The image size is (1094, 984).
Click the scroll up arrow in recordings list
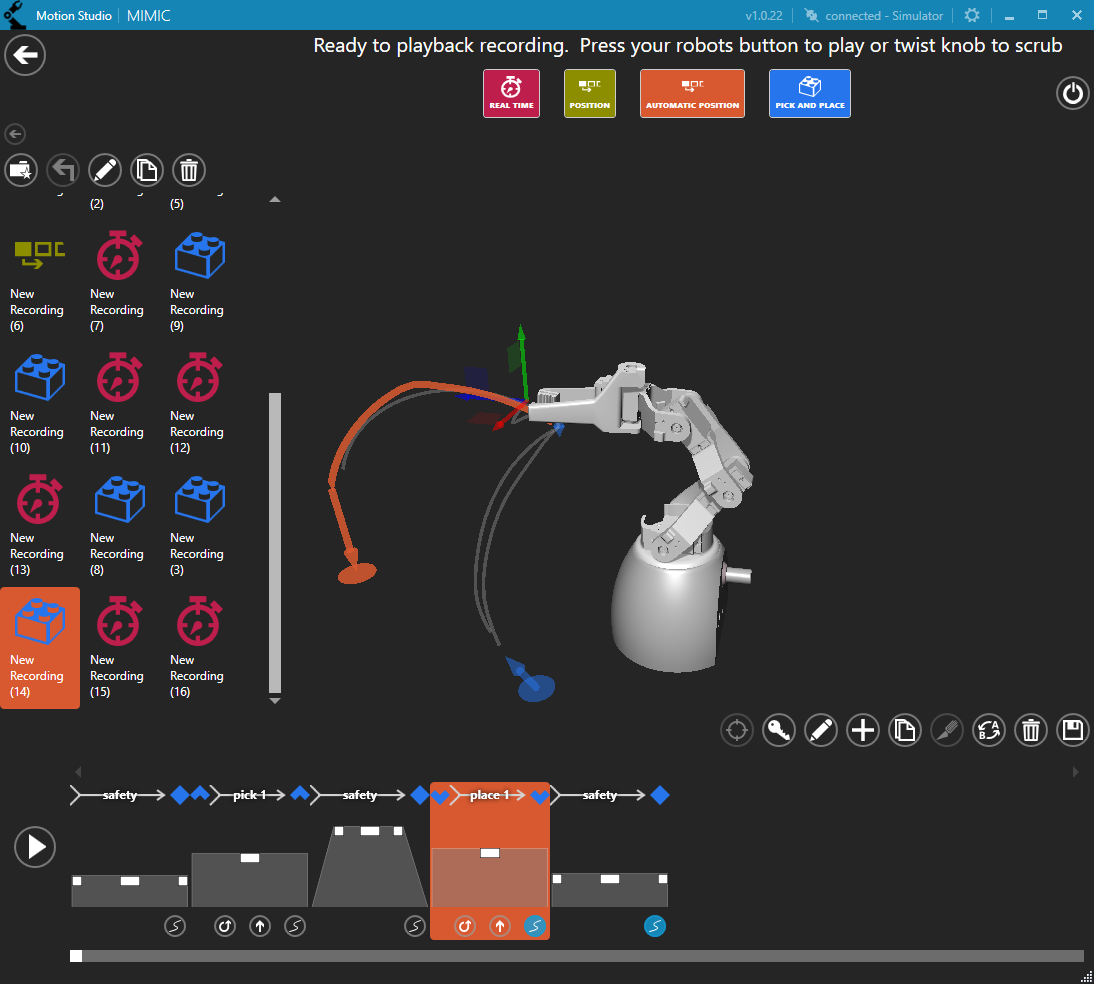(x=275, y=200)
